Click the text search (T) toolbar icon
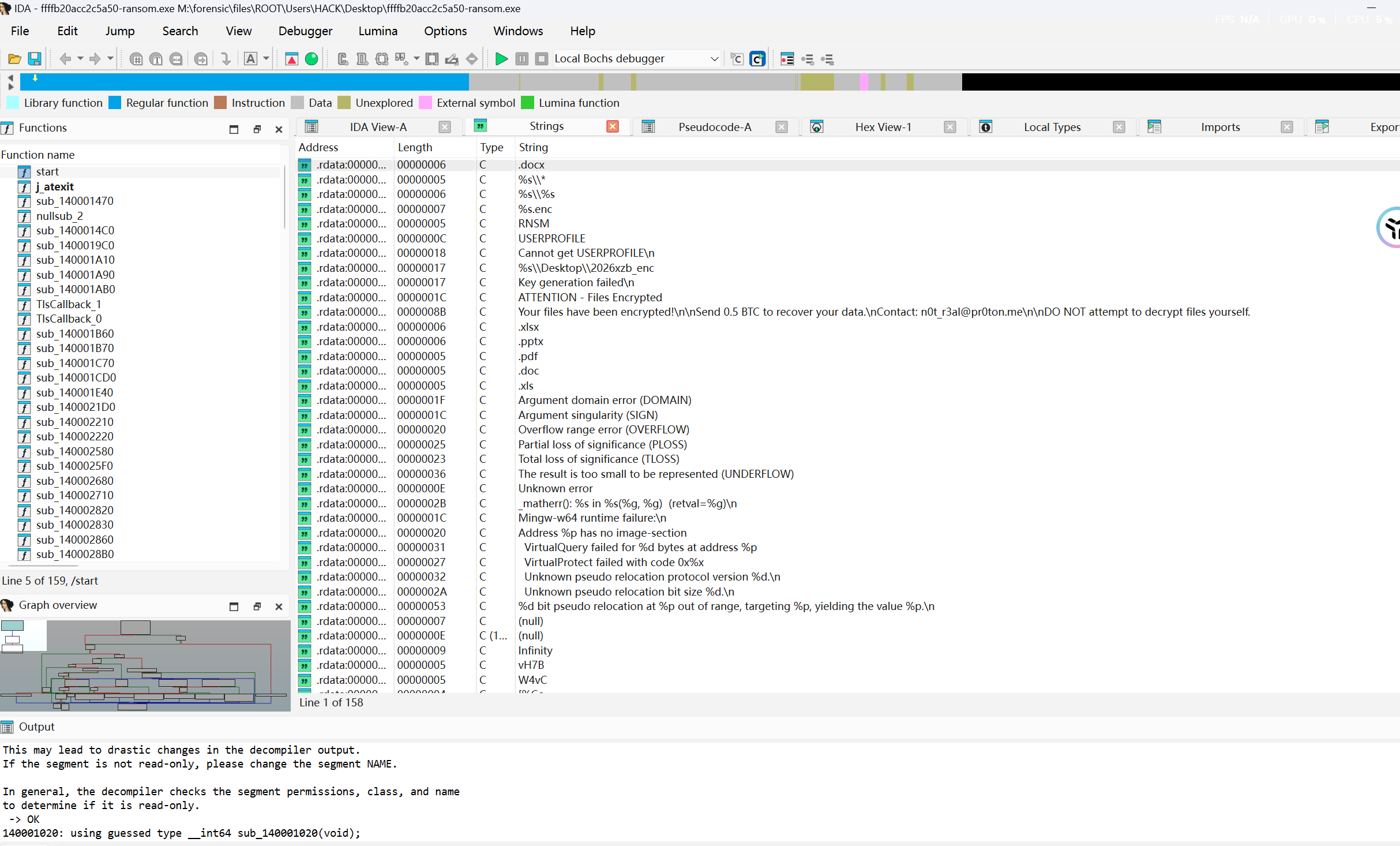1400x846 pixels. point(156,59)
